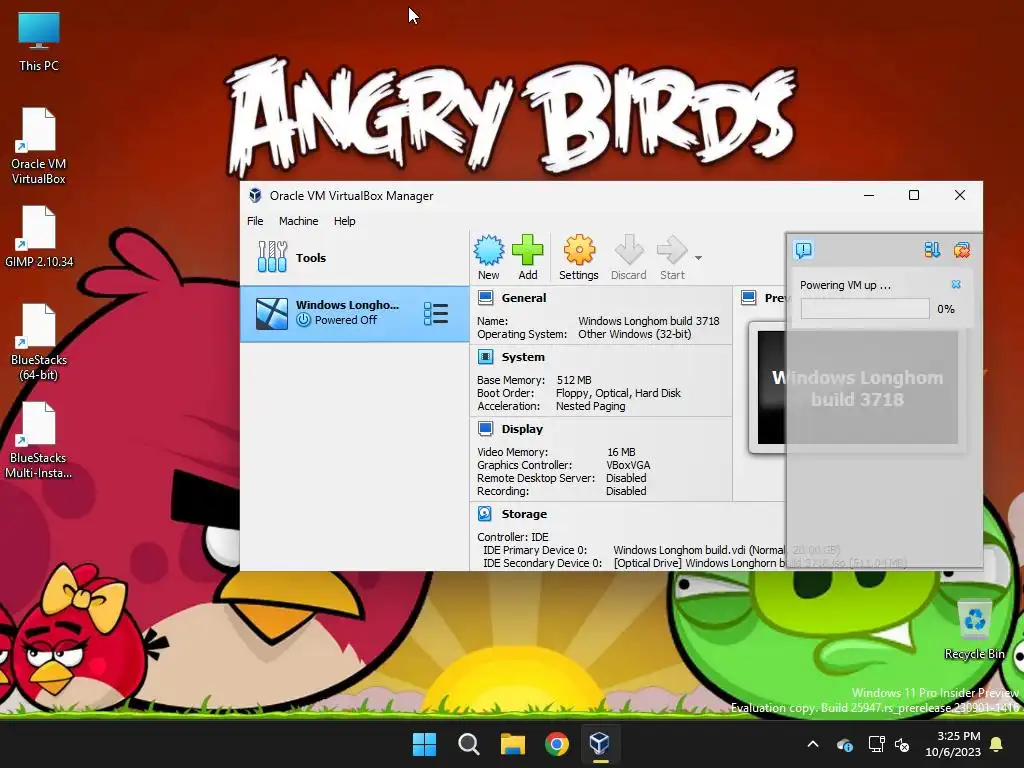Image resolution: width=1024 pixels, height=768 pixels.
Task: Open the Machine menu
Action: pyautogui.click(x=298, y=221)
